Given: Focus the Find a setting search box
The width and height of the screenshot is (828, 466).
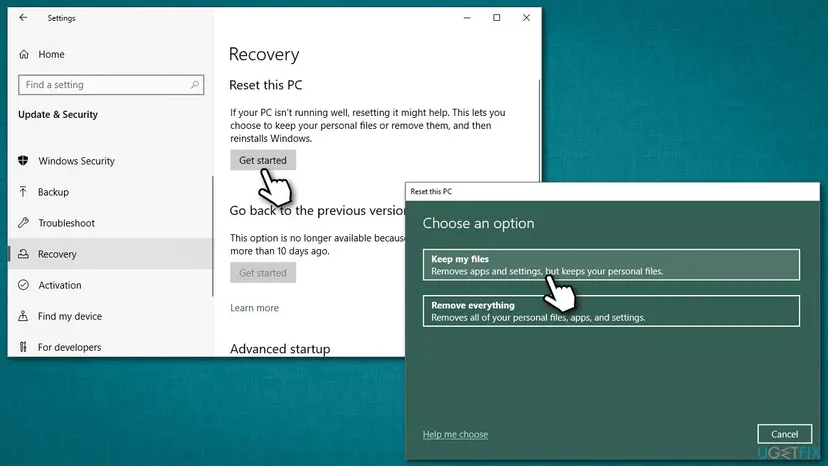Looking at the screenshot, I should coord(111,85).
